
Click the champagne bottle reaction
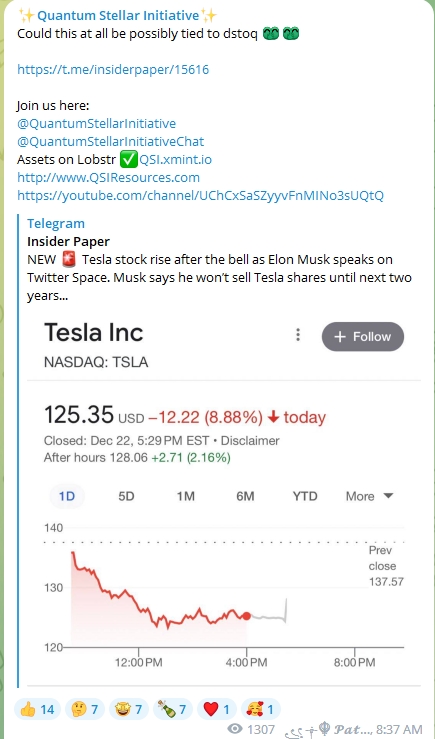[172, 709]
